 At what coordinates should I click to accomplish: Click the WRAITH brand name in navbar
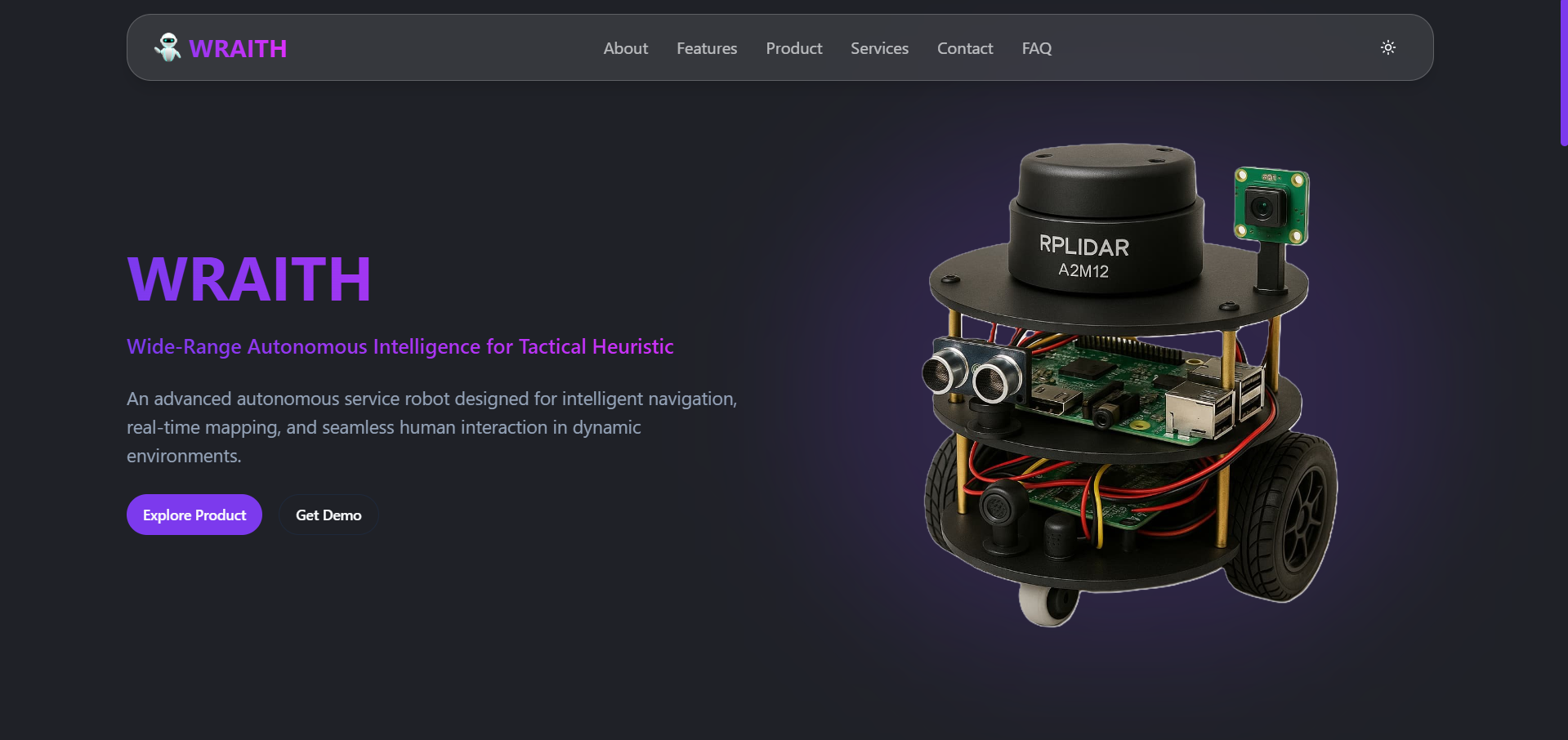(238, 48)
